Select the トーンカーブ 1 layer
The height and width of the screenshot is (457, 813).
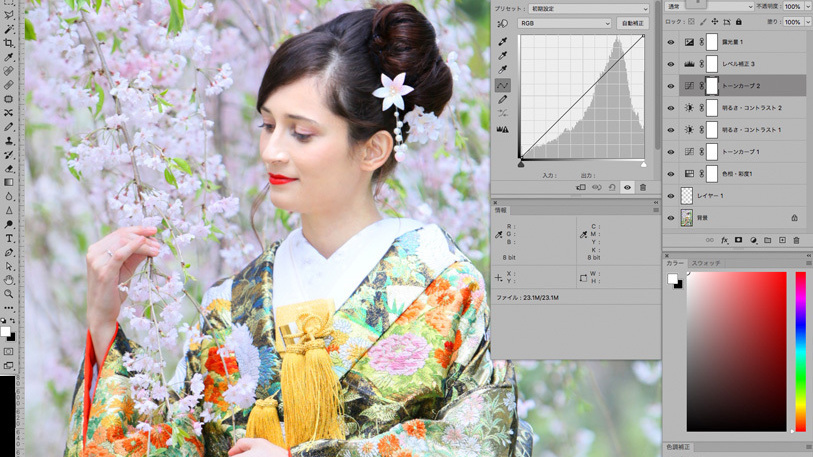click(741, 152)
